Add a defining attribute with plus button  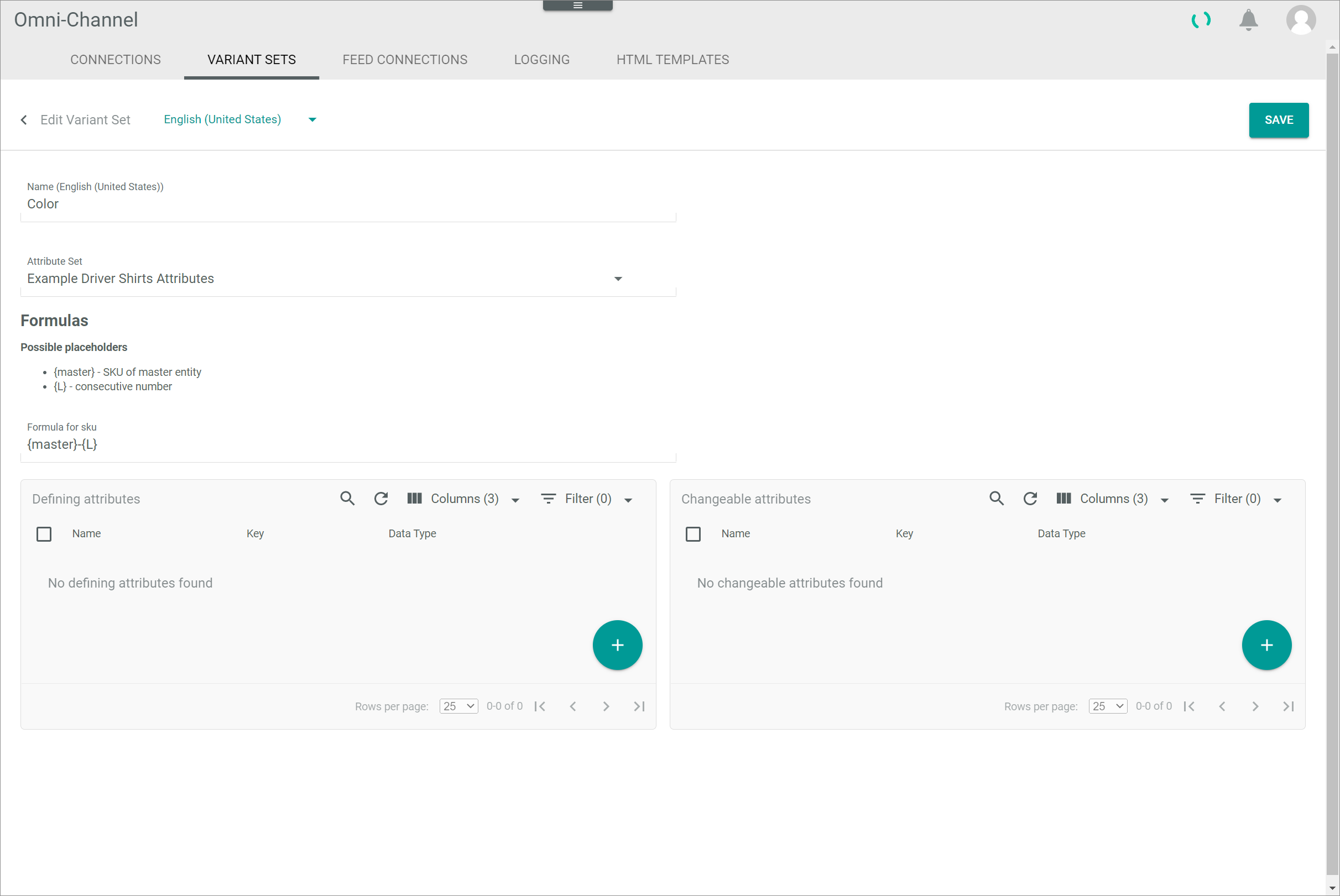pos(617,645)
